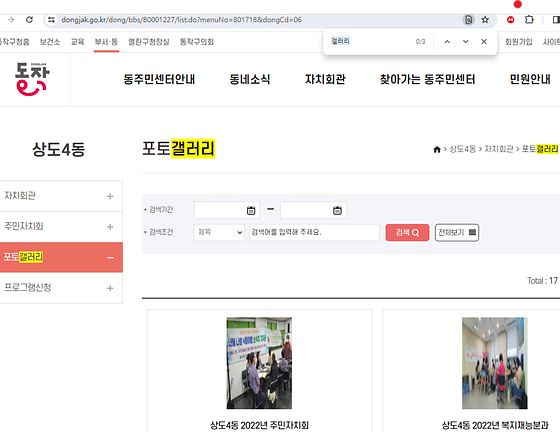Click the browser forward arrow

11,20
